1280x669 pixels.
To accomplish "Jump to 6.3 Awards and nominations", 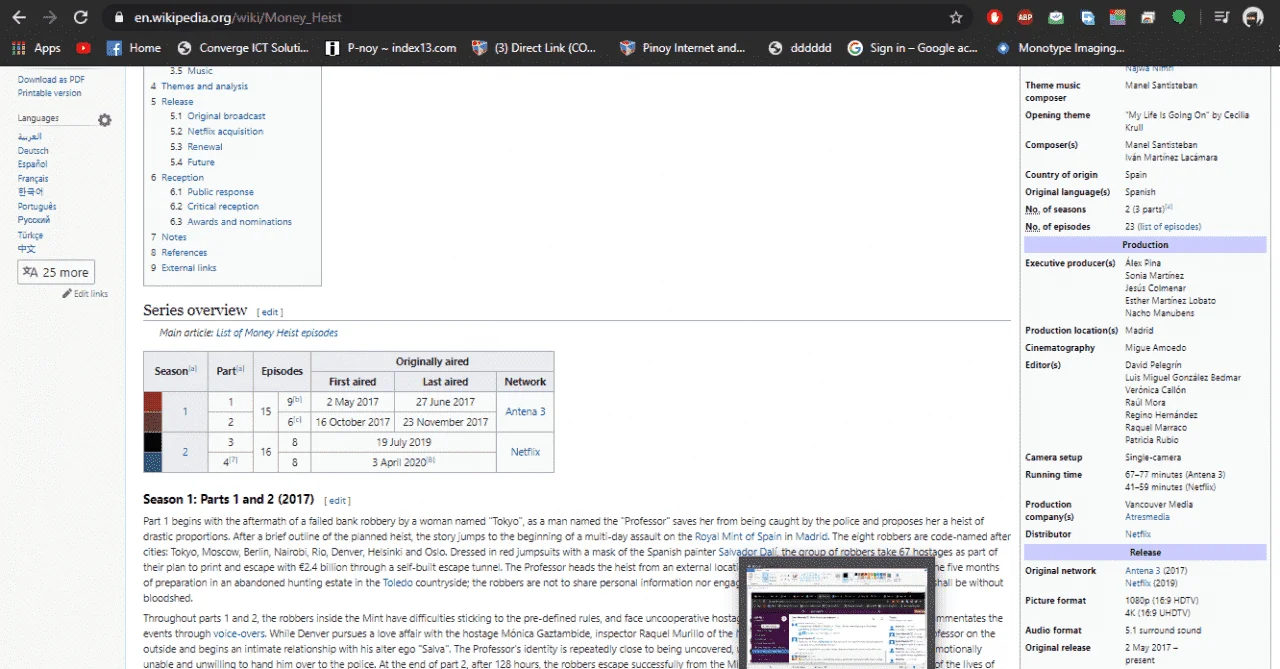I will coord(231,222).
